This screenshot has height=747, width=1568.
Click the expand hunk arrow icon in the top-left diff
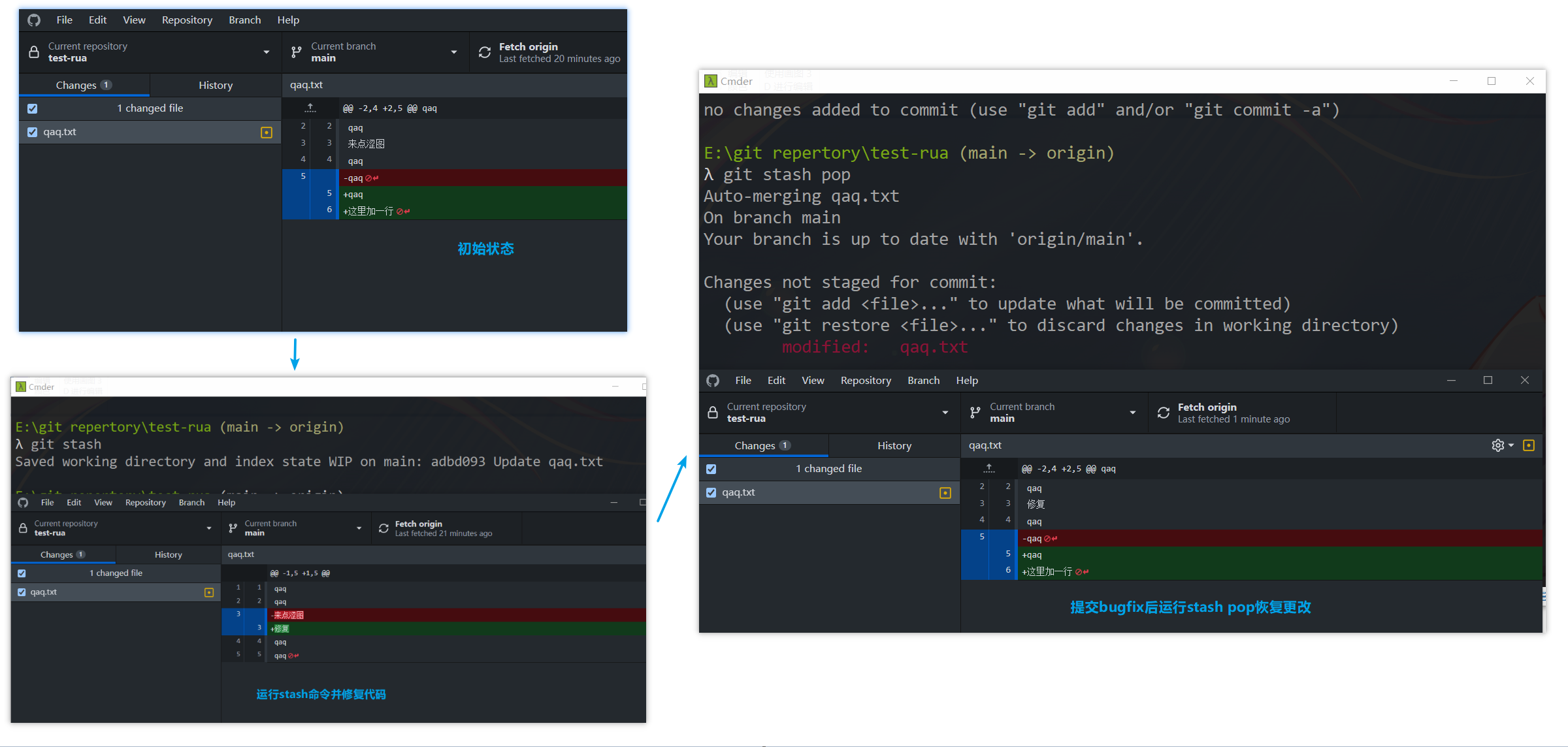310,108
